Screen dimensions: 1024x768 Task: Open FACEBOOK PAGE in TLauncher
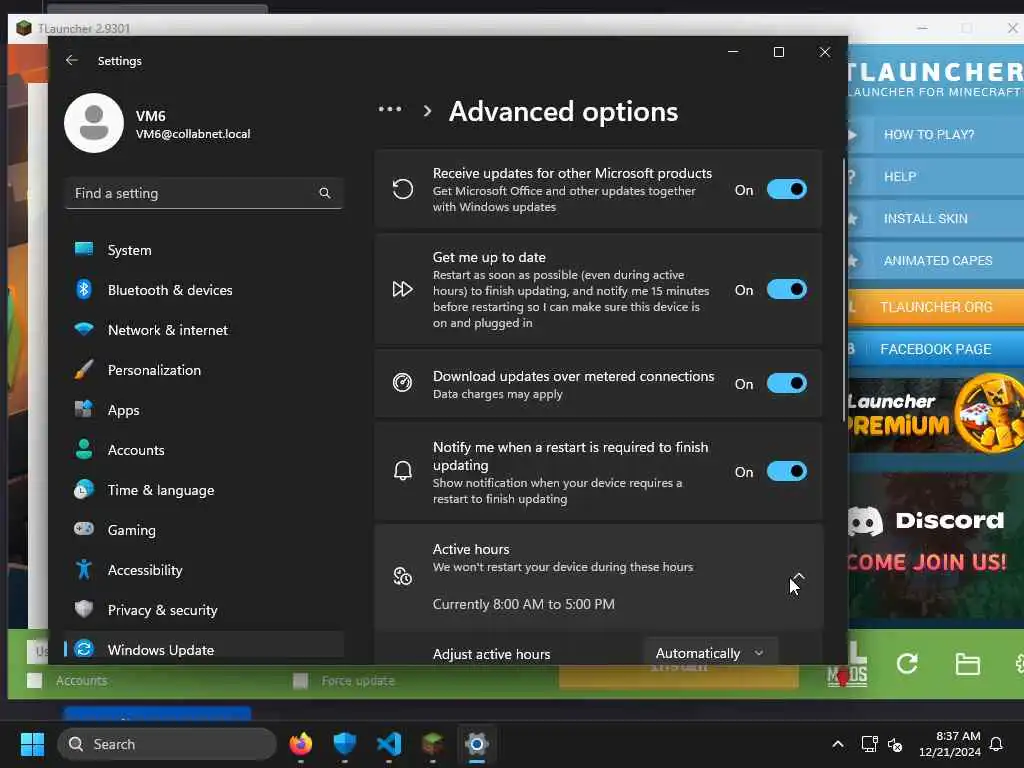coord(936,349)
